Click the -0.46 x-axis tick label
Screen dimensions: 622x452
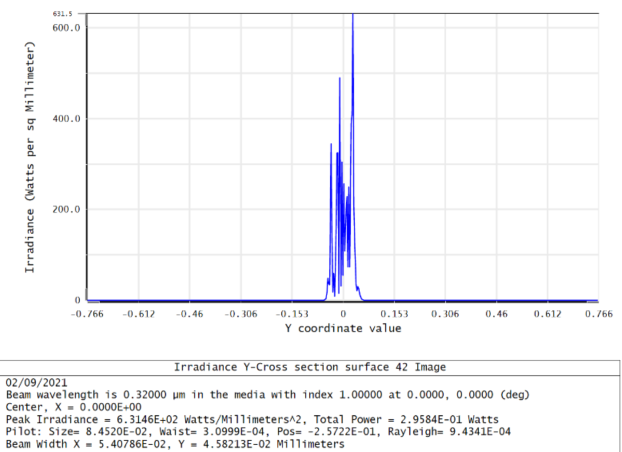pos(189,314)
